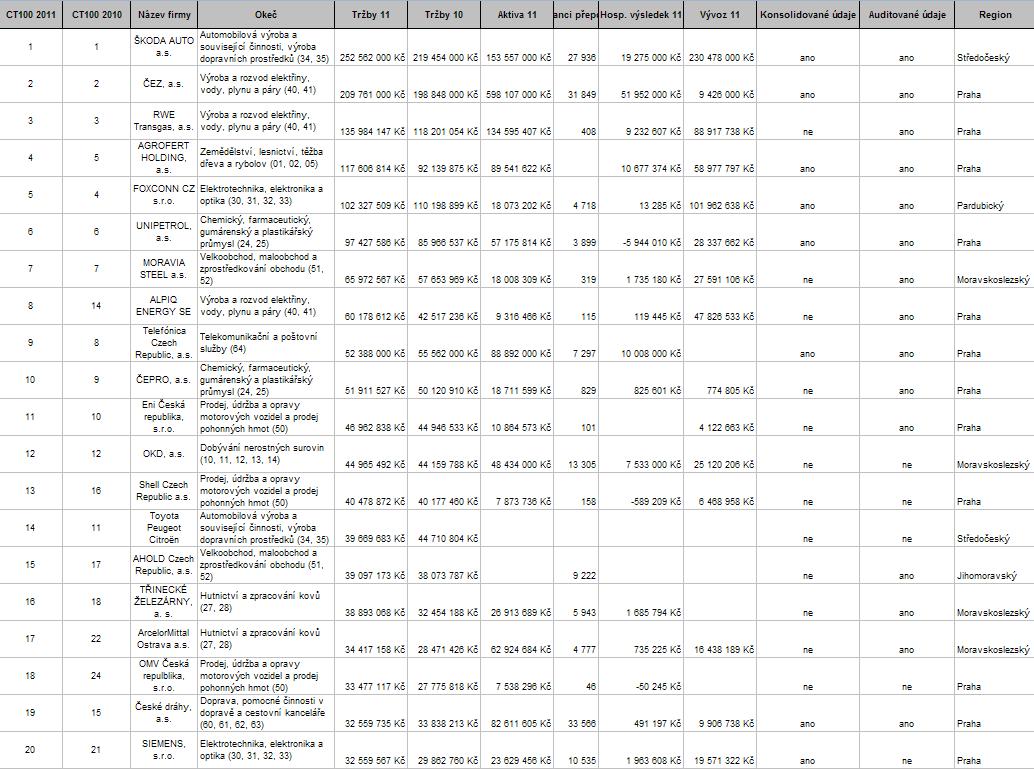Screen dimensions: 1034x769
Task: Select the ŠKODA AUTO a.s. company cell
Action: [164, 48]
